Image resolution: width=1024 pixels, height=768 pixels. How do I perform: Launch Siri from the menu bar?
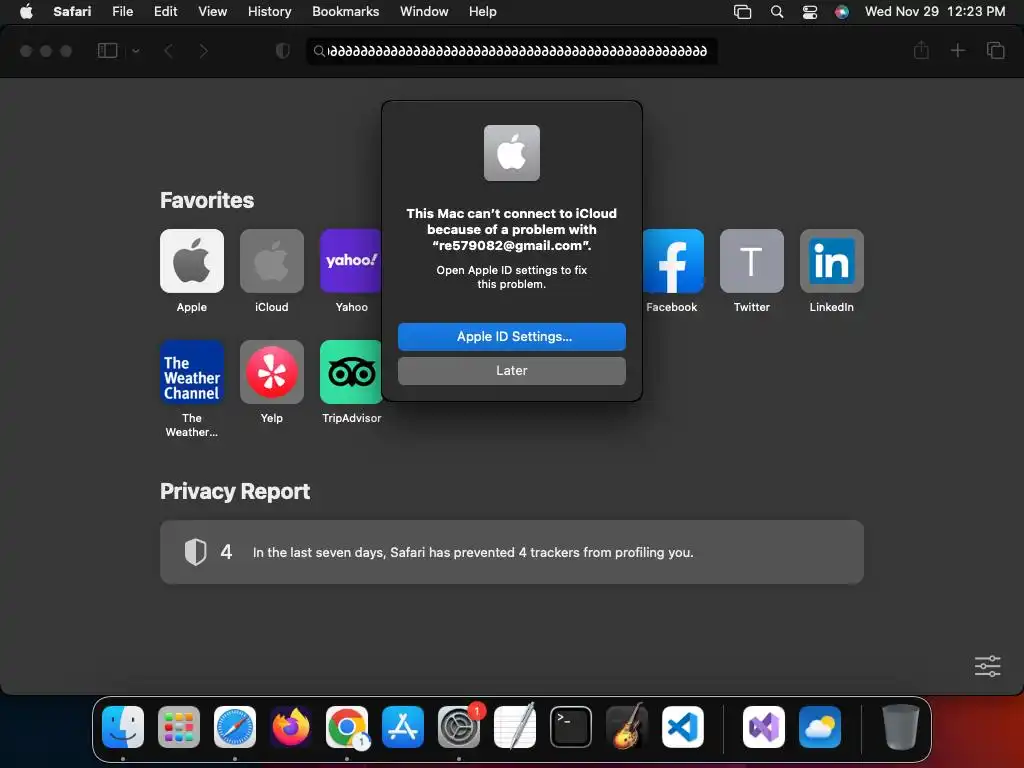[x=842, y=12]
